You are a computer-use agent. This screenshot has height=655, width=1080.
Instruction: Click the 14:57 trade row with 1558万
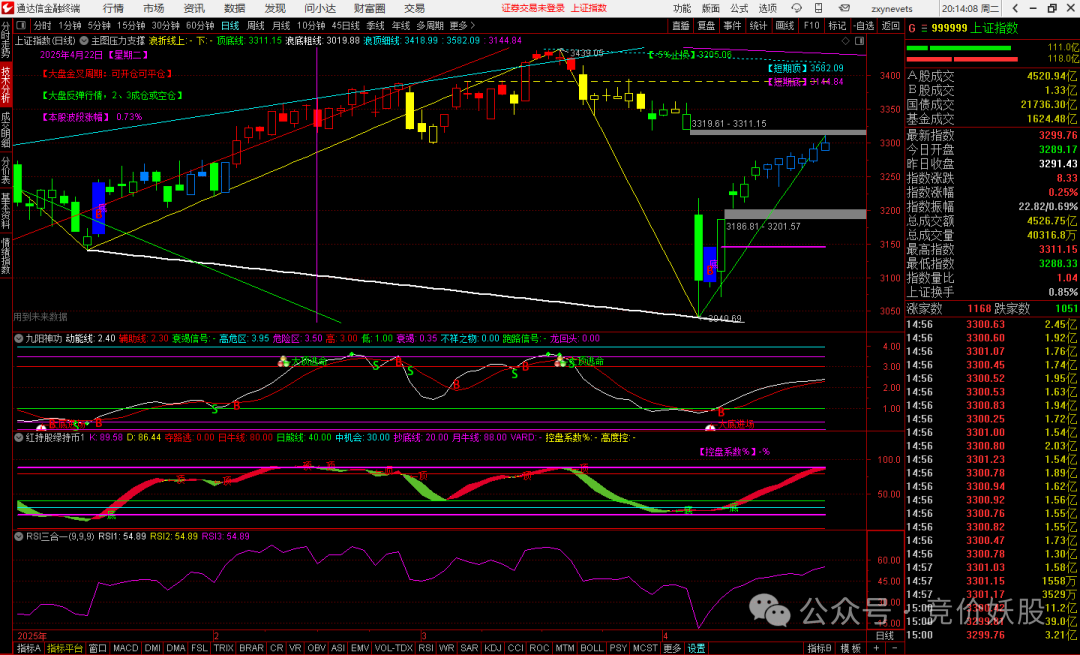(990, 580)
